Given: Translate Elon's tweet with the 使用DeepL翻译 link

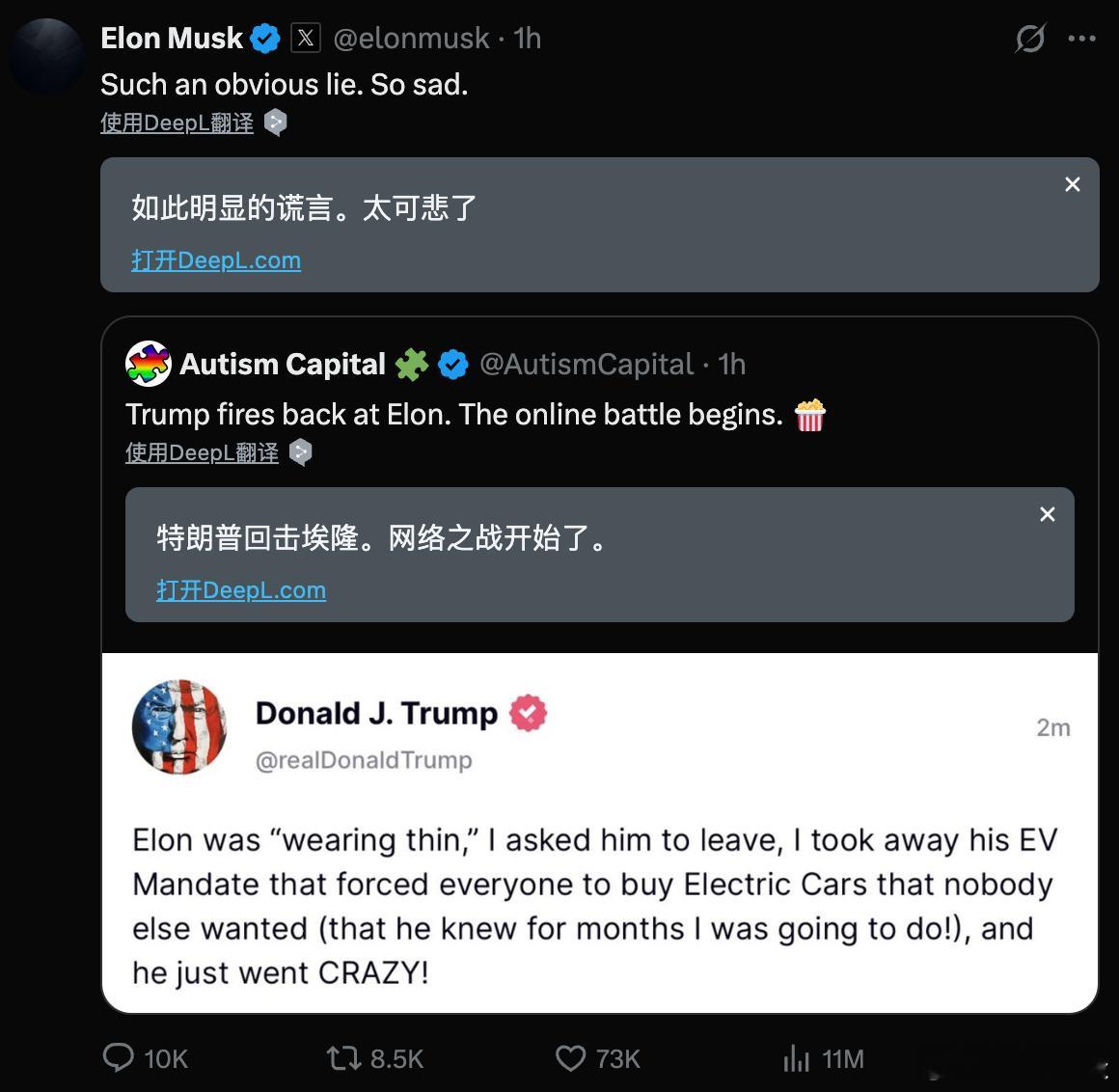Looking at the screenshot, I should [177, 123].
